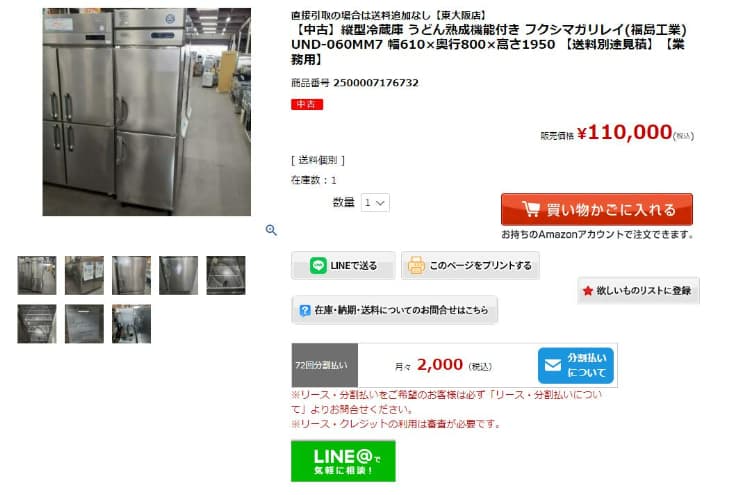Select the fifth thumbnail in top row

click(x=226, y=276)
